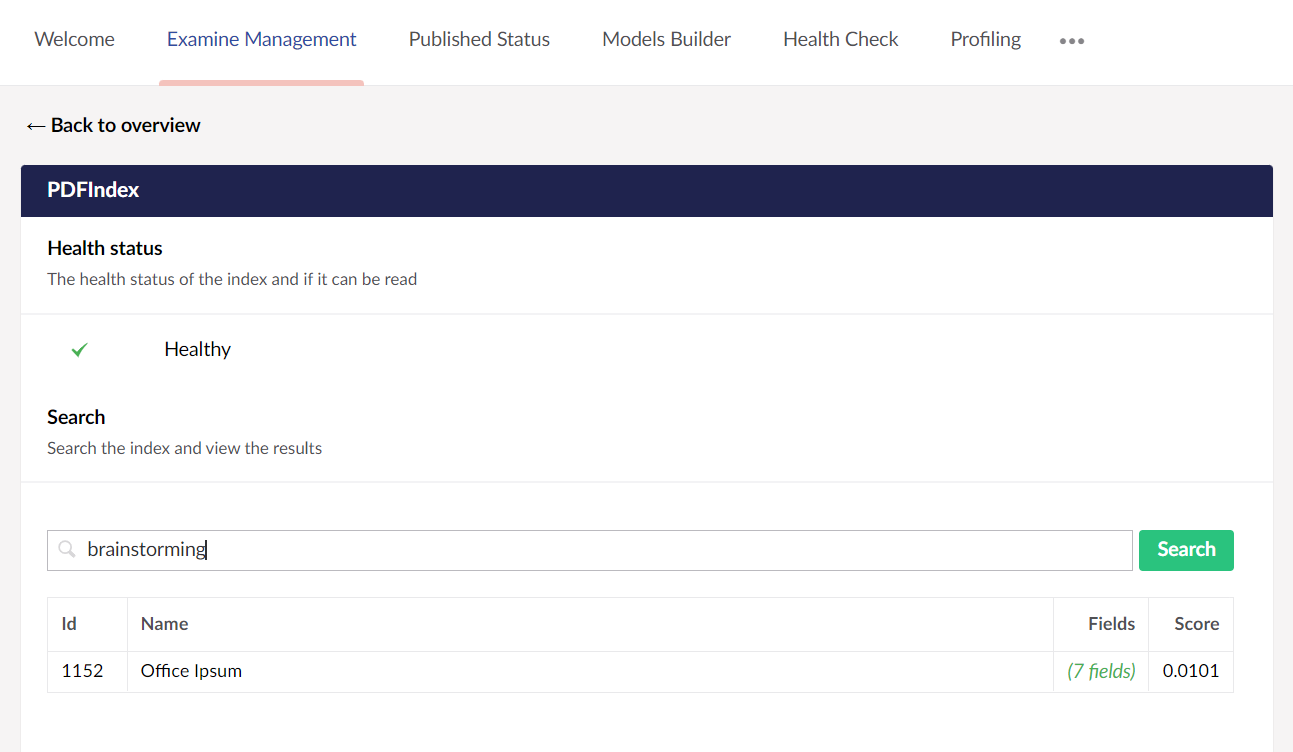Viewport: 1293px width, 752px height.
Task: Click the Office Ipsum result name
Action: pyautogui.click(x=191, y=671)
